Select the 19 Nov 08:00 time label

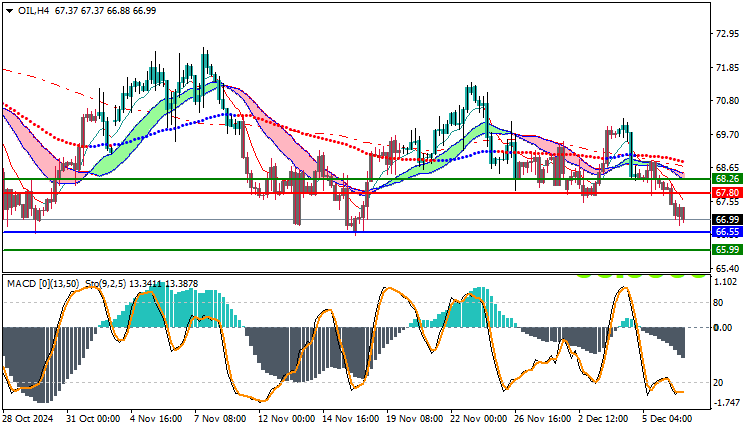[415, 419]
